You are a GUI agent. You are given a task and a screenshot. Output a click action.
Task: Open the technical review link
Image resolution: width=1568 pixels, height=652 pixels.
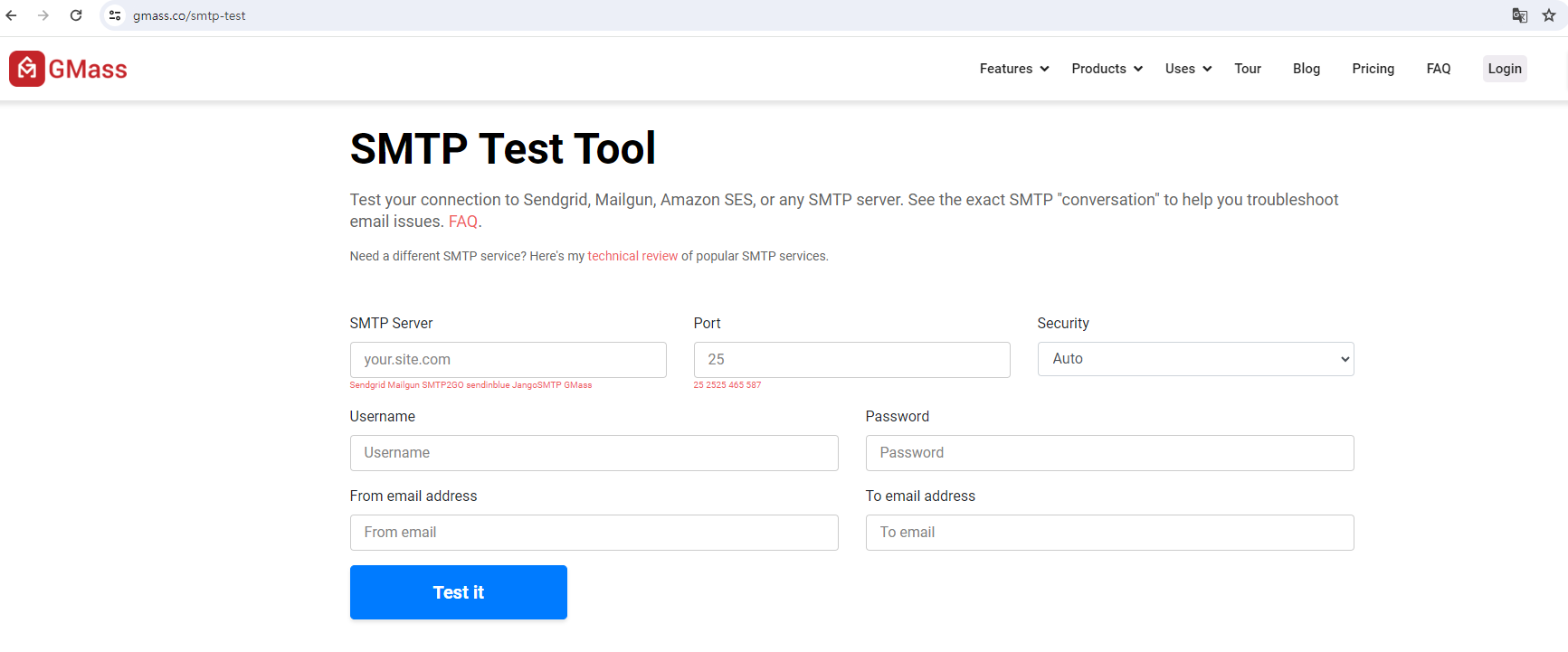click(632, 256)
